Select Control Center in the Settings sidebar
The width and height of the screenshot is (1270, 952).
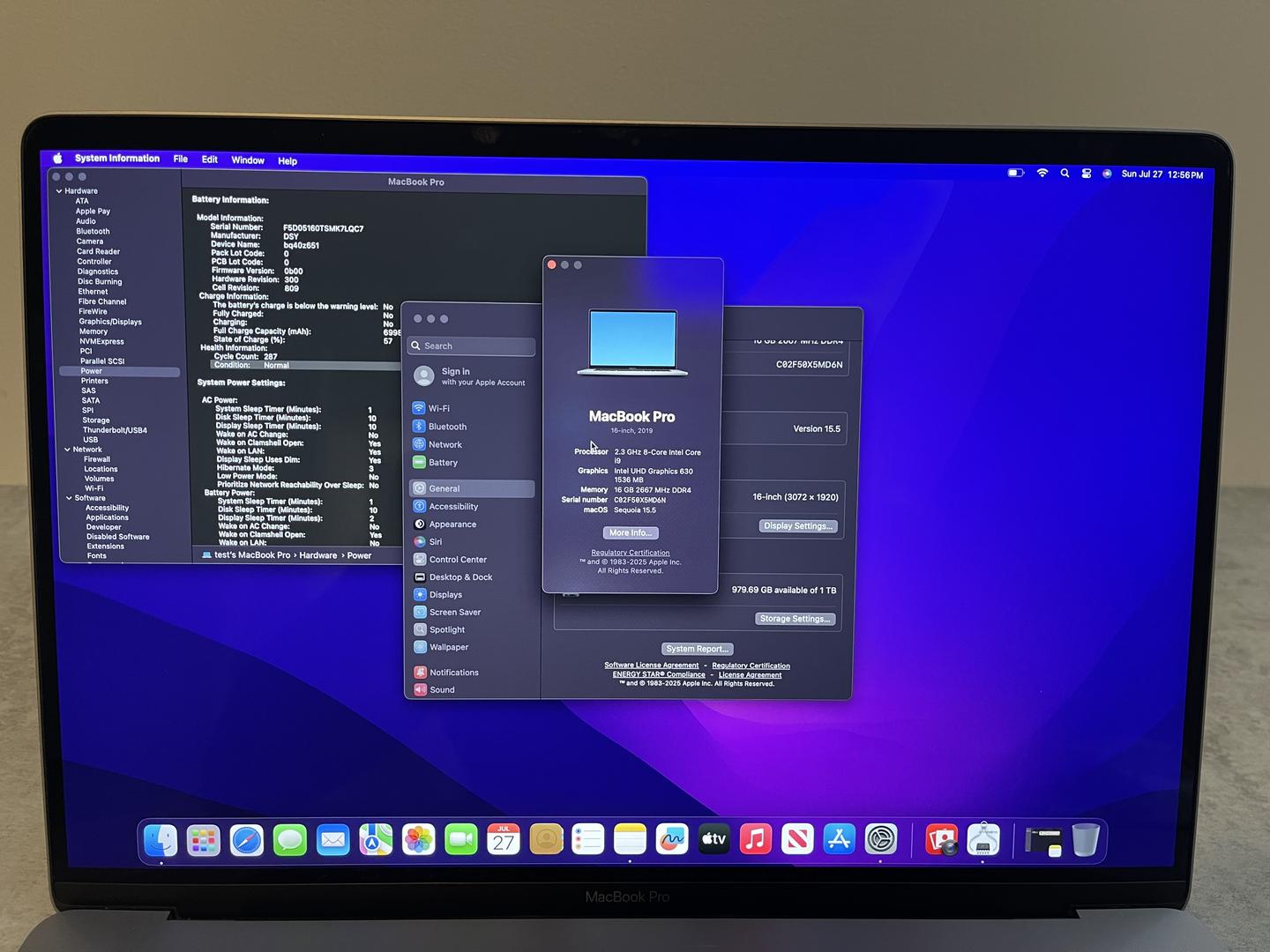click(x=472, y=560)
